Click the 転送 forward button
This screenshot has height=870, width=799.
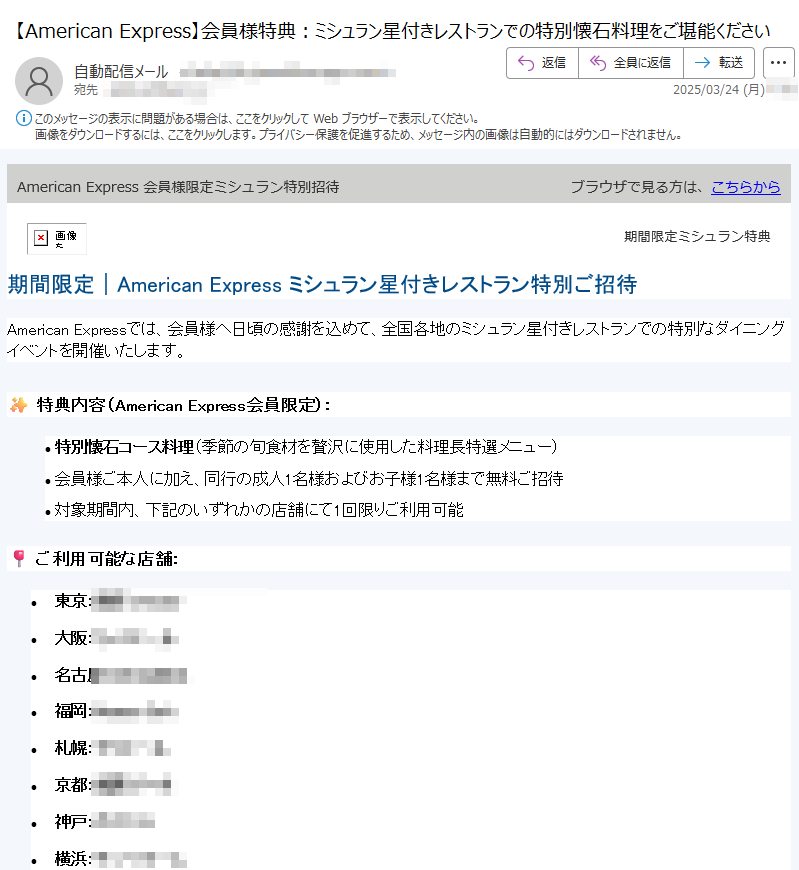pos(719,63)
